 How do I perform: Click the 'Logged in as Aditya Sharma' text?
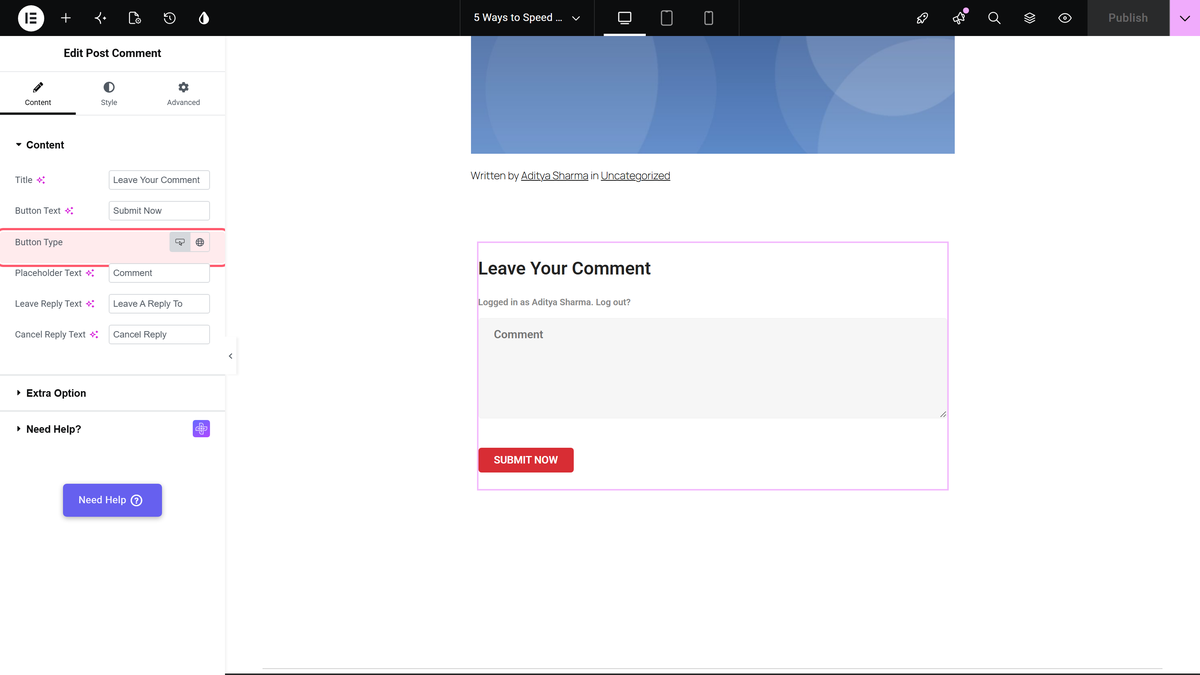(535, 302)
